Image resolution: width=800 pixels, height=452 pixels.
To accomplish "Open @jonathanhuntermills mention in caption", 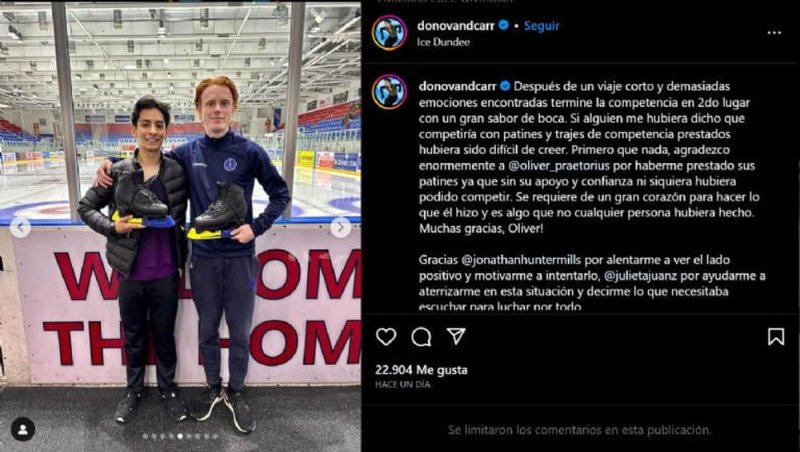I will [521, 260].
